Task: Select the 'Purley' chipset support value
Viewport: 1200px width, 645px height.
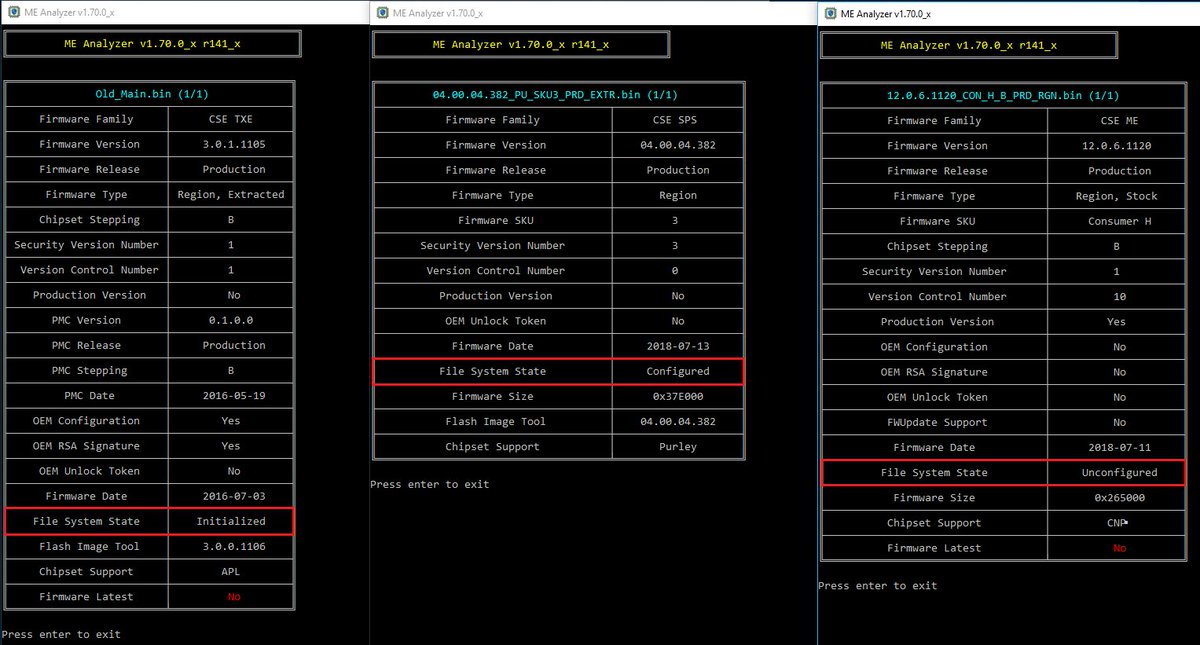Action: 677,446
